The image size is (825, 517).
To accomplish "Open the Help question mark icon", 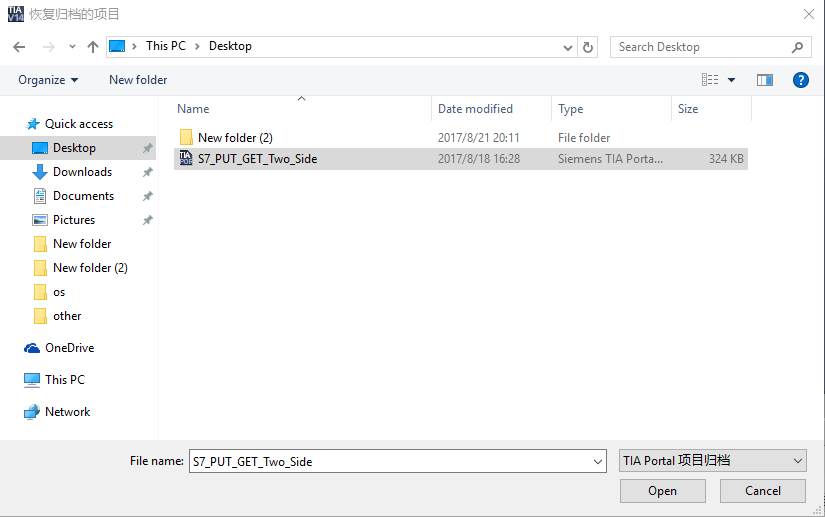I will [800, 80].
